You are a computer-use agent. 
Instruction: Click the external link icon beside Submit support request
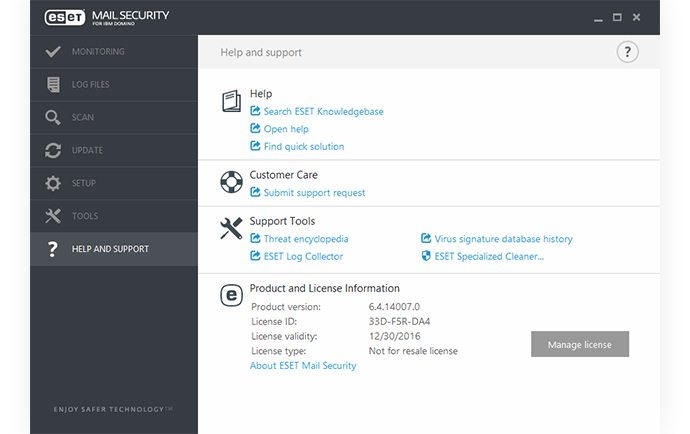[255, 192]
